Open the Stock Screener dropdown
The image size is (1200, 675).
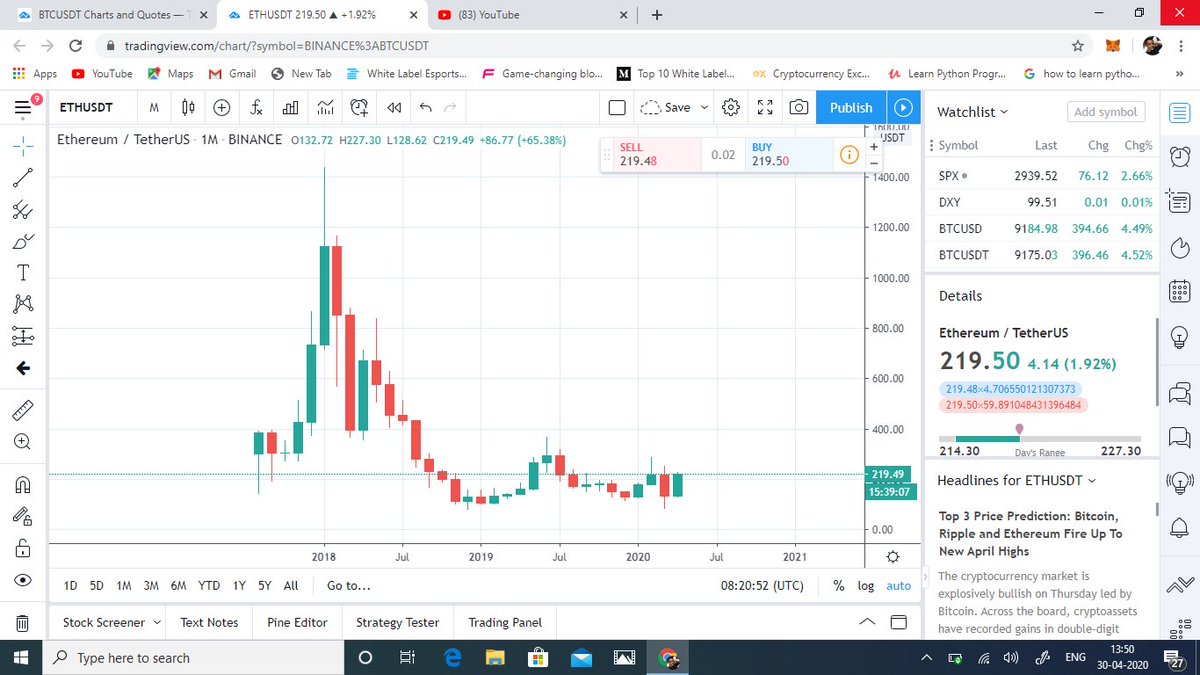point(111,622)
